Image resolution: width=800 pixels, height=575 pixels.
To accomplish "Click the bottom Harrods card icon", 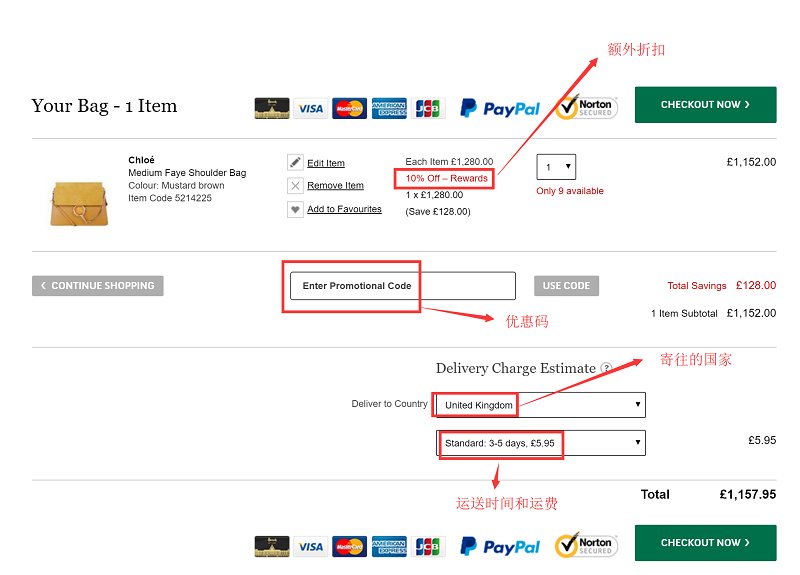I will click(272, 546).
